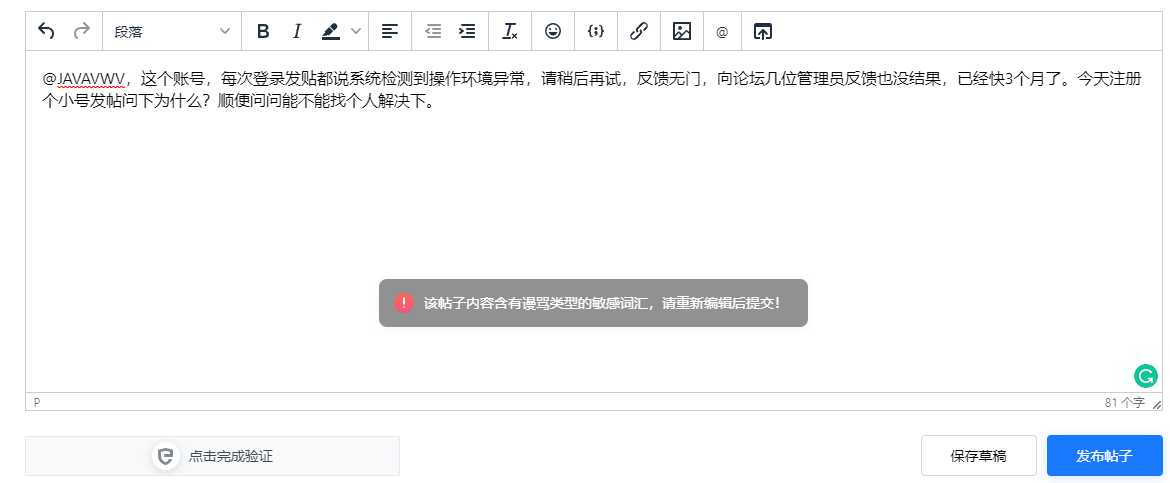
Task: Open the emoji picker
Action: (553, 31)
